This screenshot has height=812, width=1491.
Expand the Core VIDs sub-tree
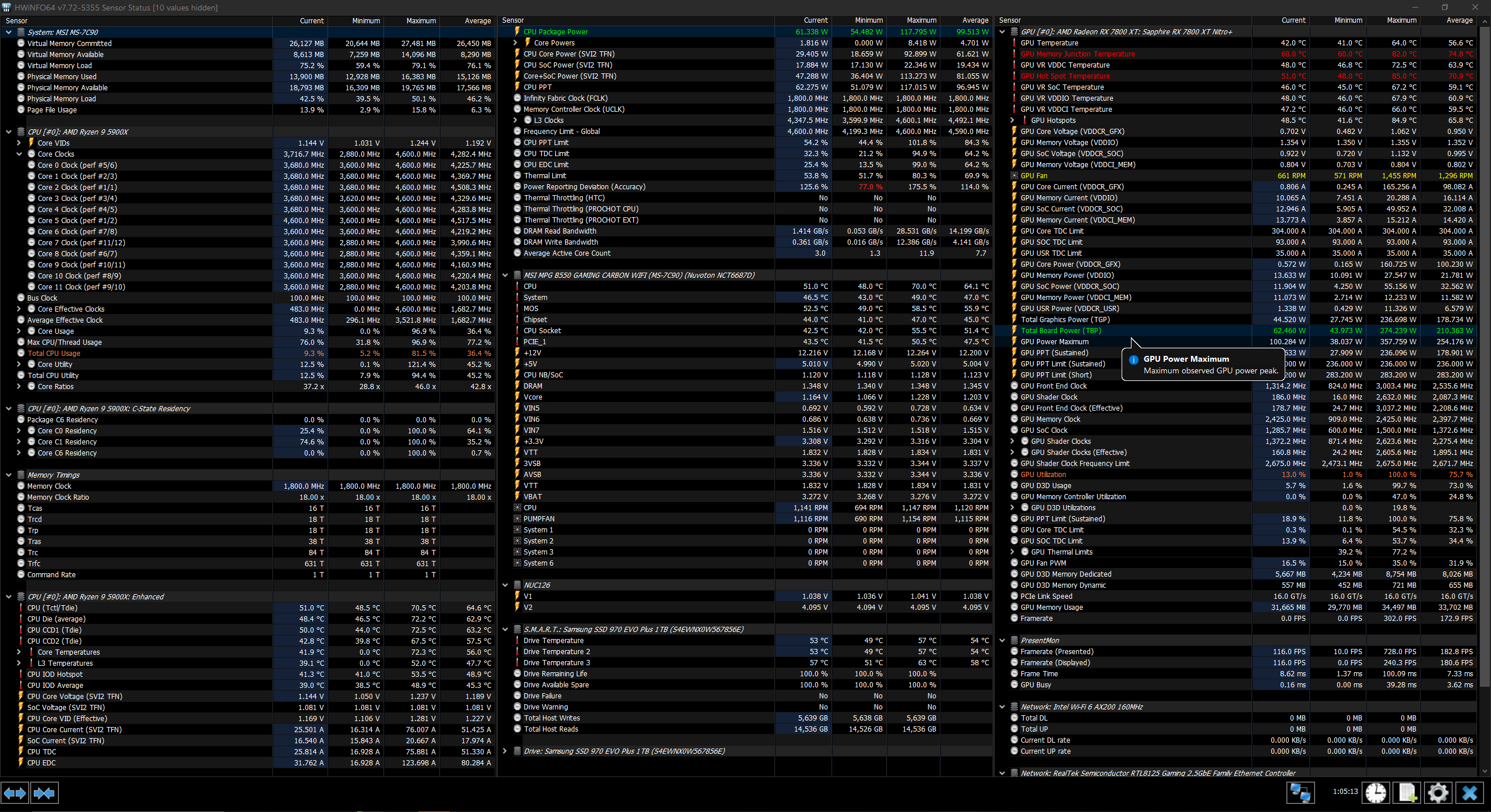(19, 143)
